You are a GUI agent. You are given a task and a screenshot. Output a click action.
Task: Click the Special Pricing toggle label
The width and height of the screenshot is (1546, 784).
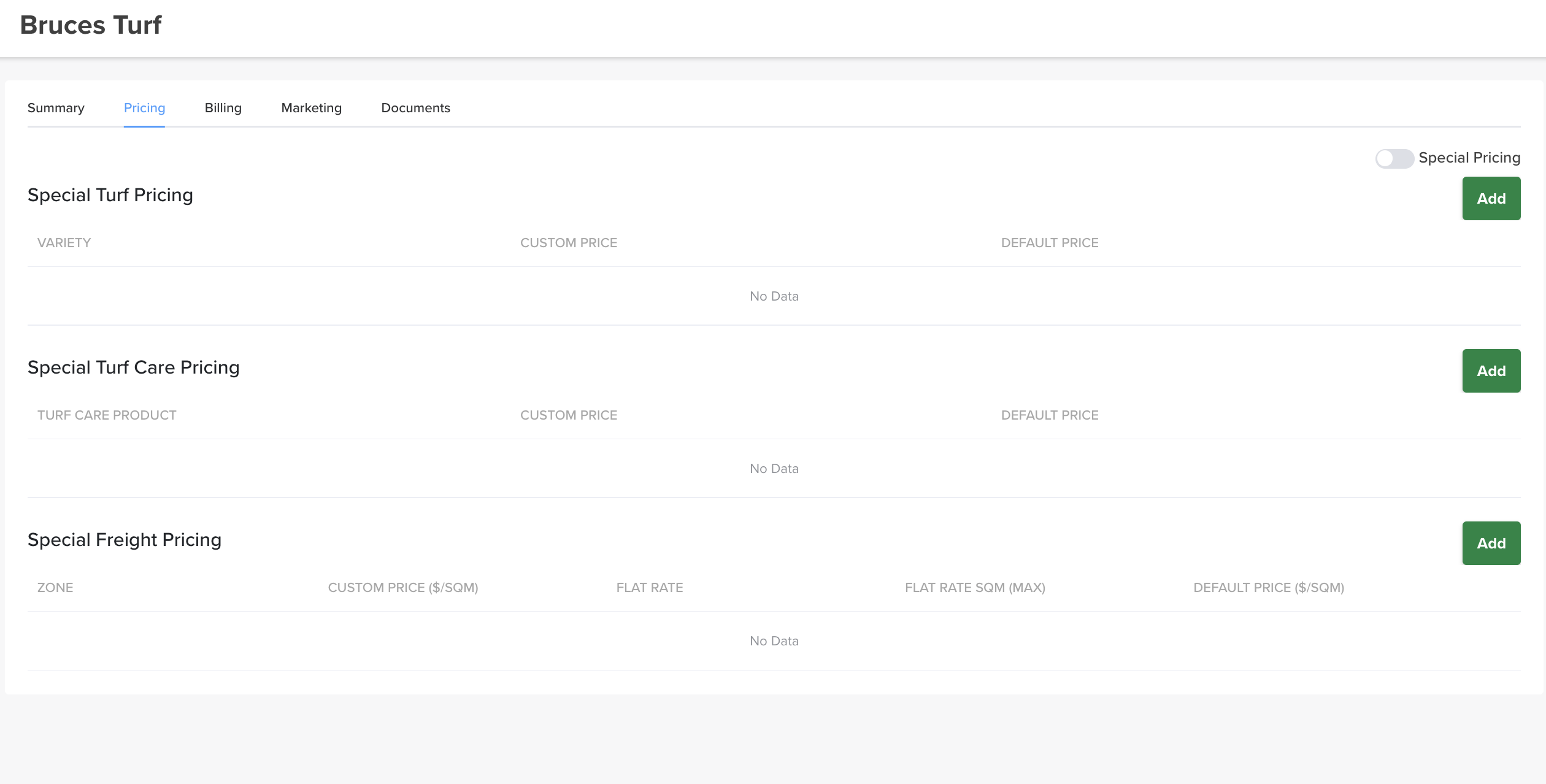coord(1469,158)
